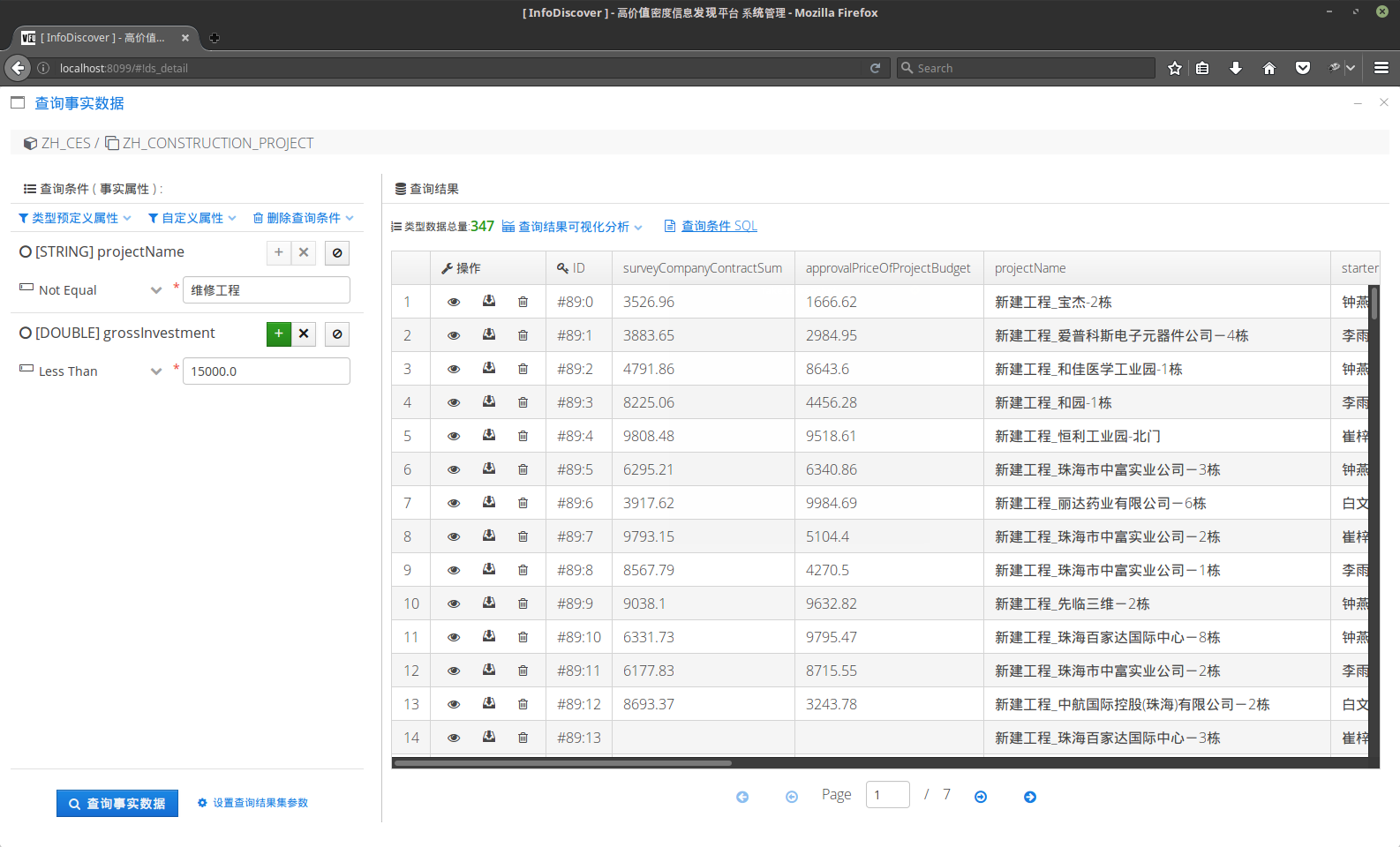Delete record #89:11

(523, 671)
